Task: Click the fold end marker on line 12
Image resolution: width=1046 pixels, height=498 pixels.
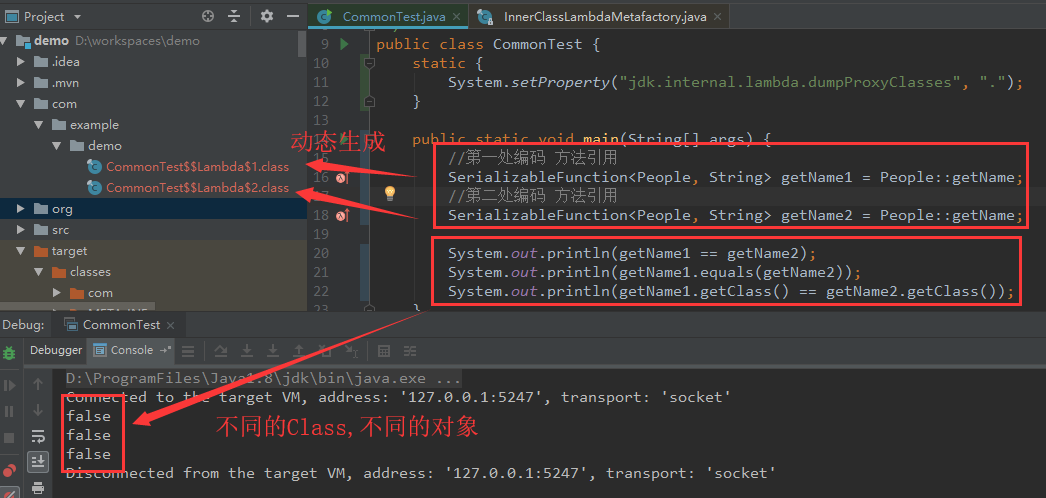Action: (x=369, y=101)
